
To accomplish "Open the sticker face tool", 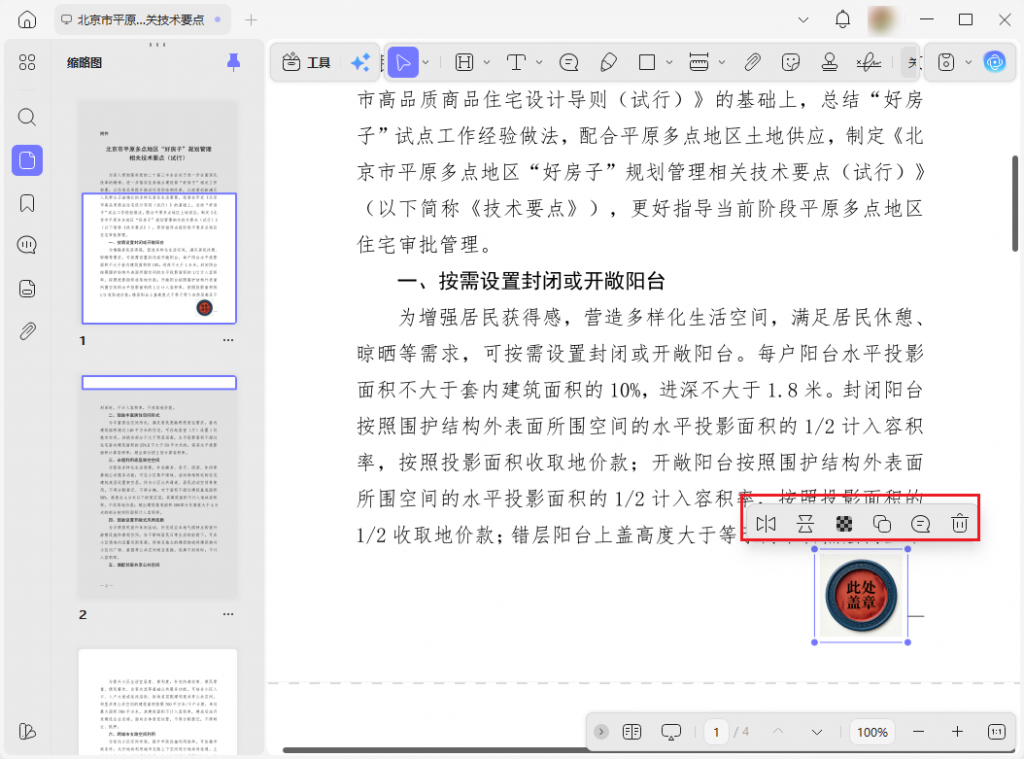I will coord(791,62).
